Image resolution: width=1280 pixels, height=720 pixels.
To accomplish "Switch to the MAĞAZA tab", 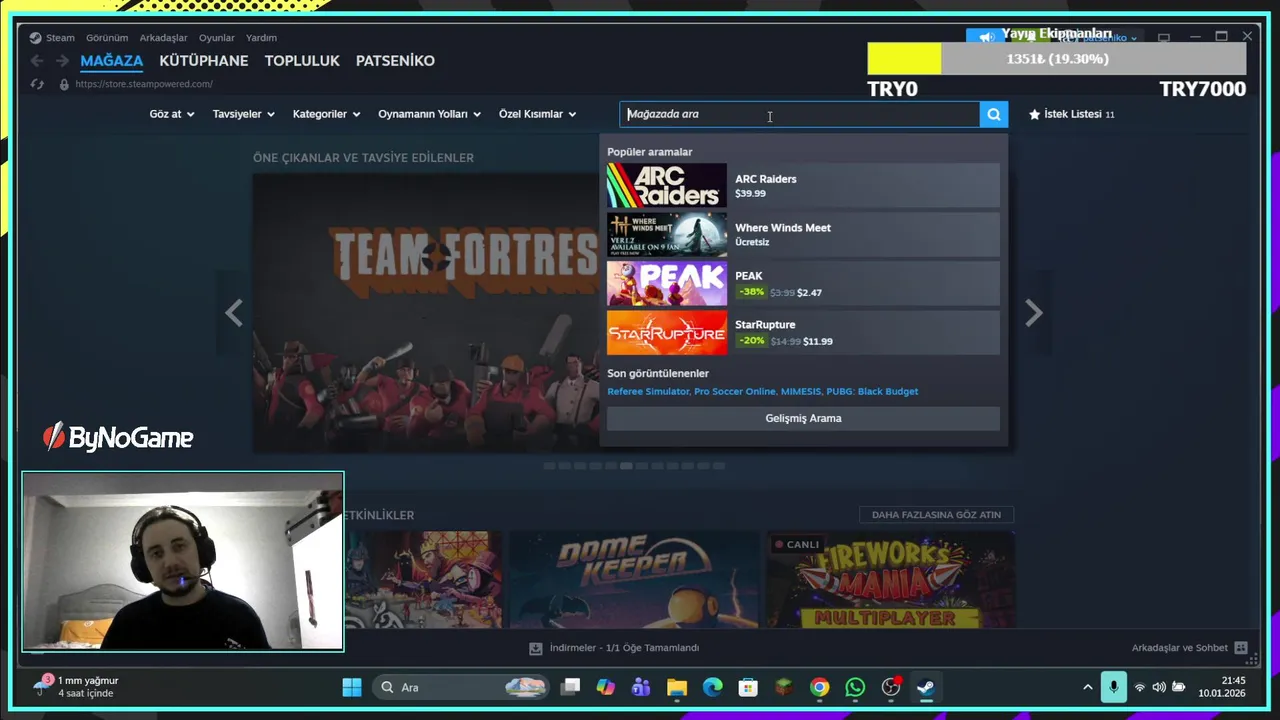I will (x=112, y=61).
